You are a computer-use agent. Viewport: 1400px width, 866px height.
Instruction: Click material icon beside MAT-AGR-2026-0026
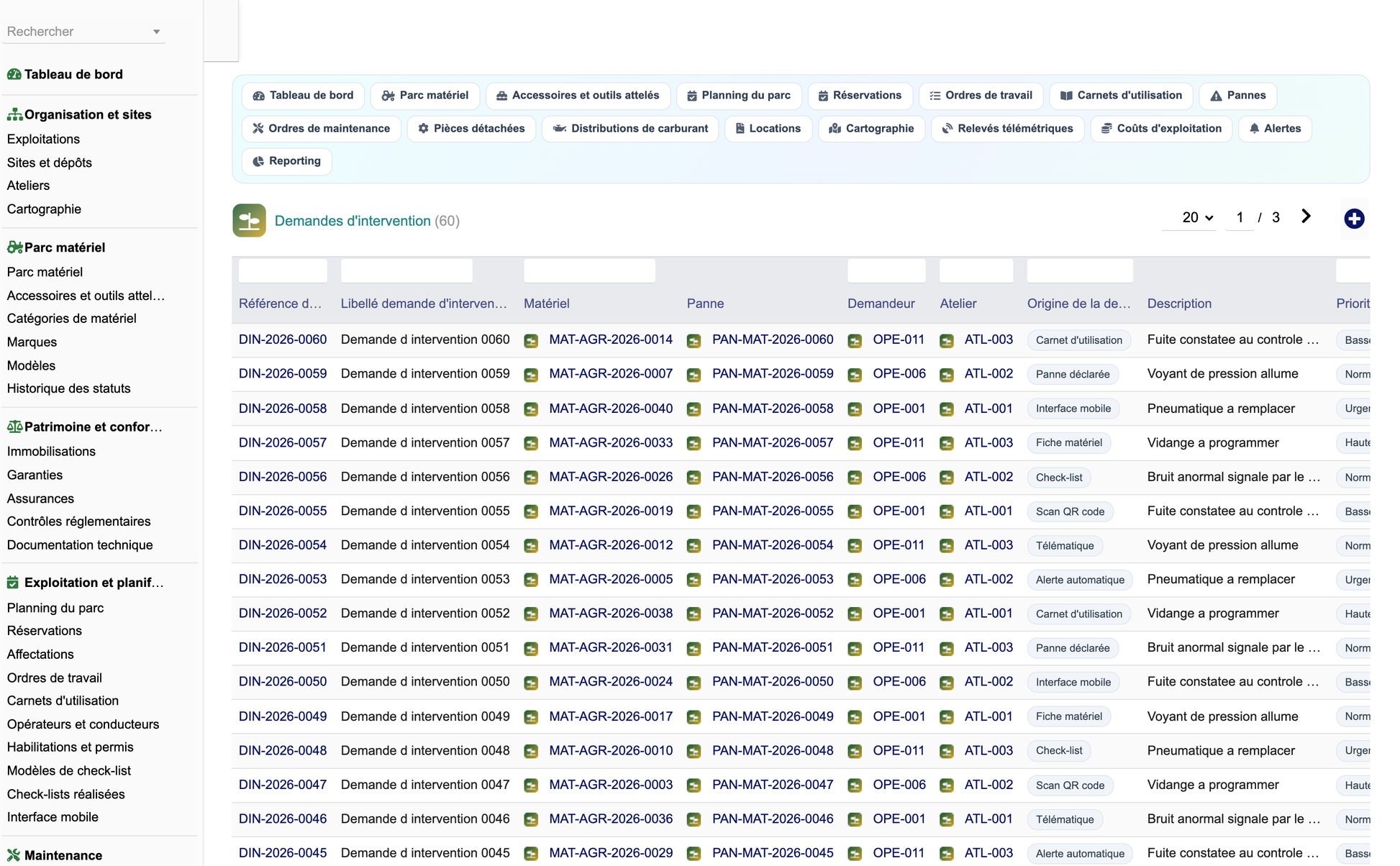click(531, 478)
